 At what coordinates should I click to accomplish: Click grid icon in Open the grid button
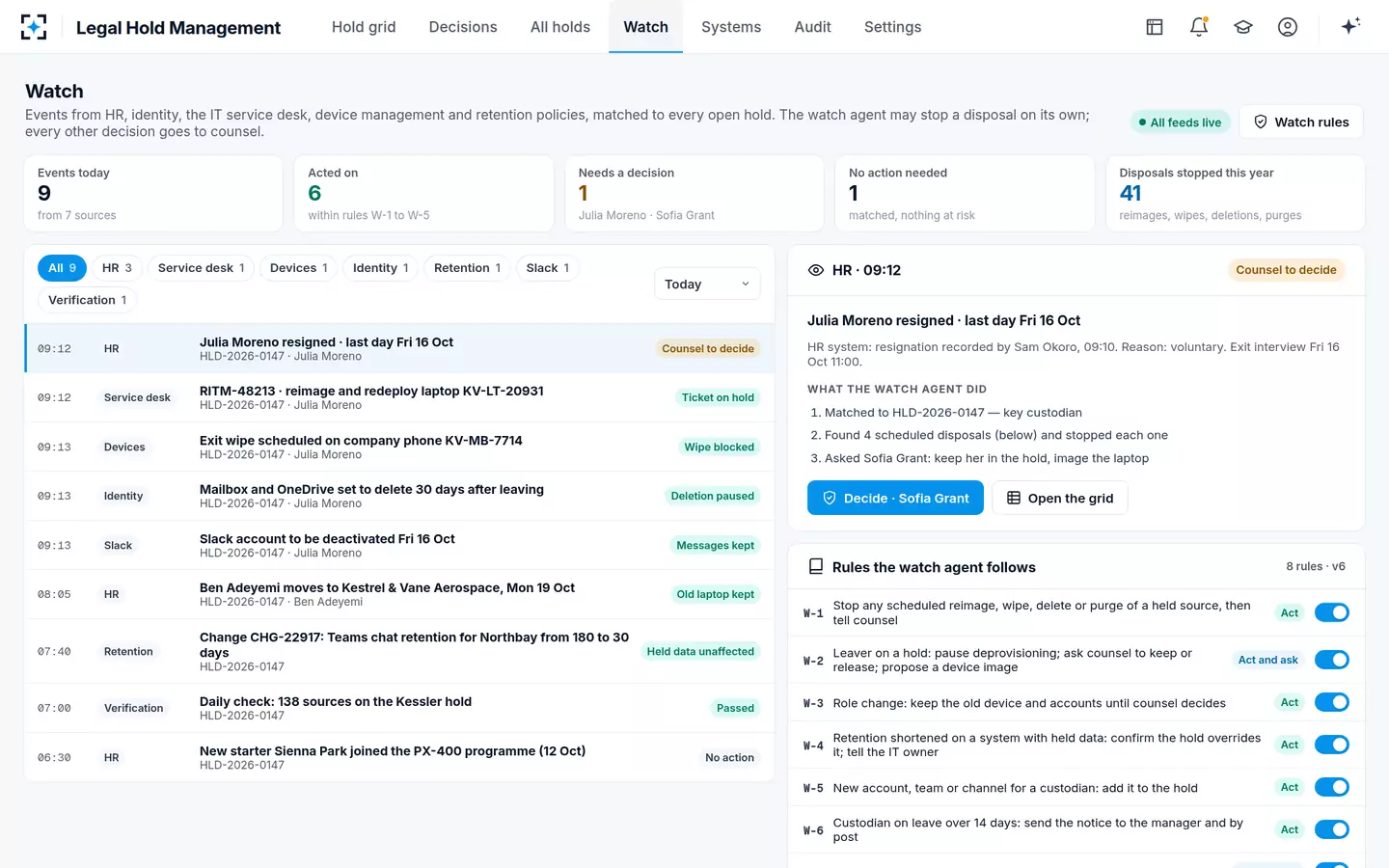1014,498
